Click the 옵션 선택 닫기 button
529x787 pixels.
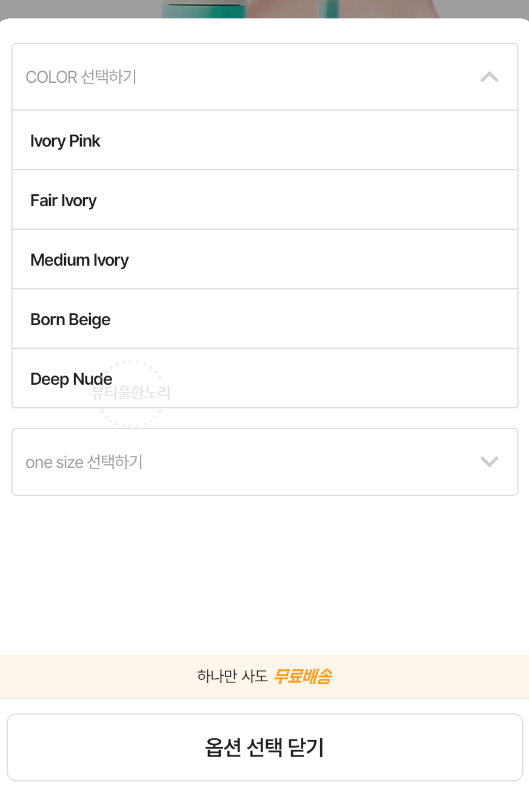[265, 747]
